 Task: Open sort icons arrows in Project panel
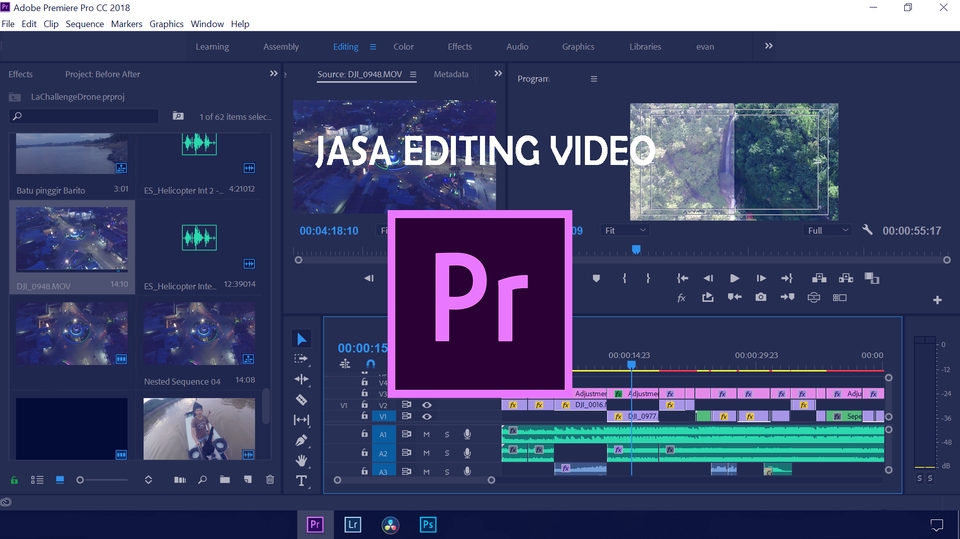pos(148,480)
